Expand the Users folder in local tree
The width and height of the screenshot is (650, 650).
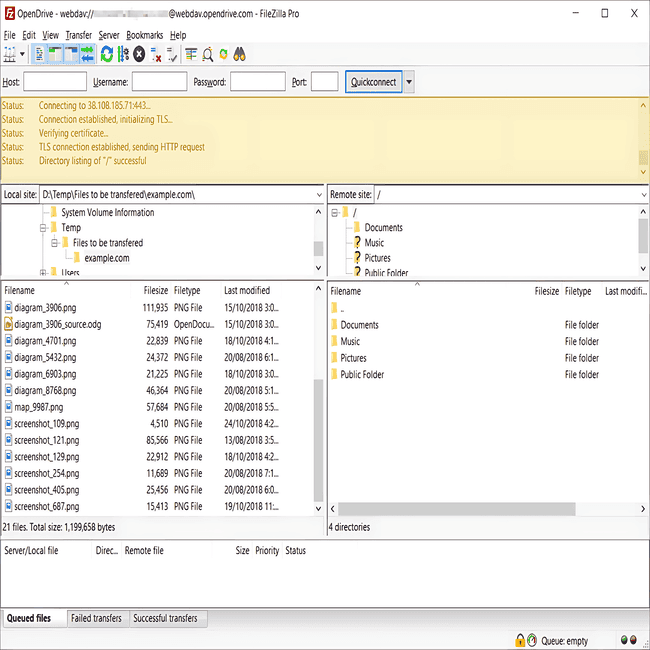click(x=43, y=273)
